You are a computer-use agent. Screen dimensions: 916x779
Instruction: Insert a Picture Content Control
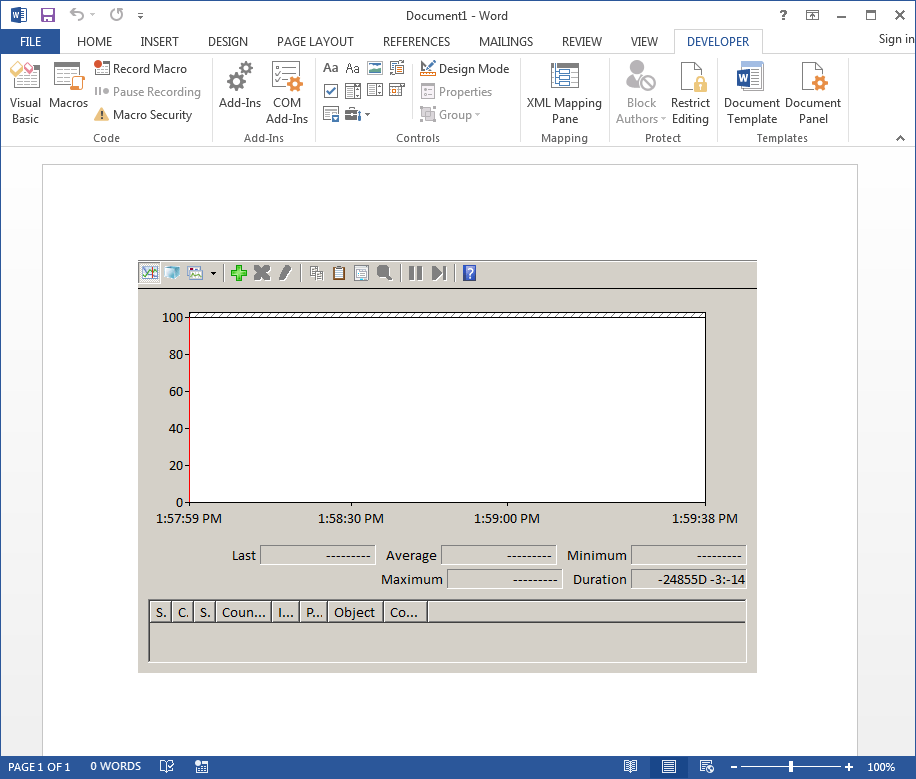[x=375, y=69]
